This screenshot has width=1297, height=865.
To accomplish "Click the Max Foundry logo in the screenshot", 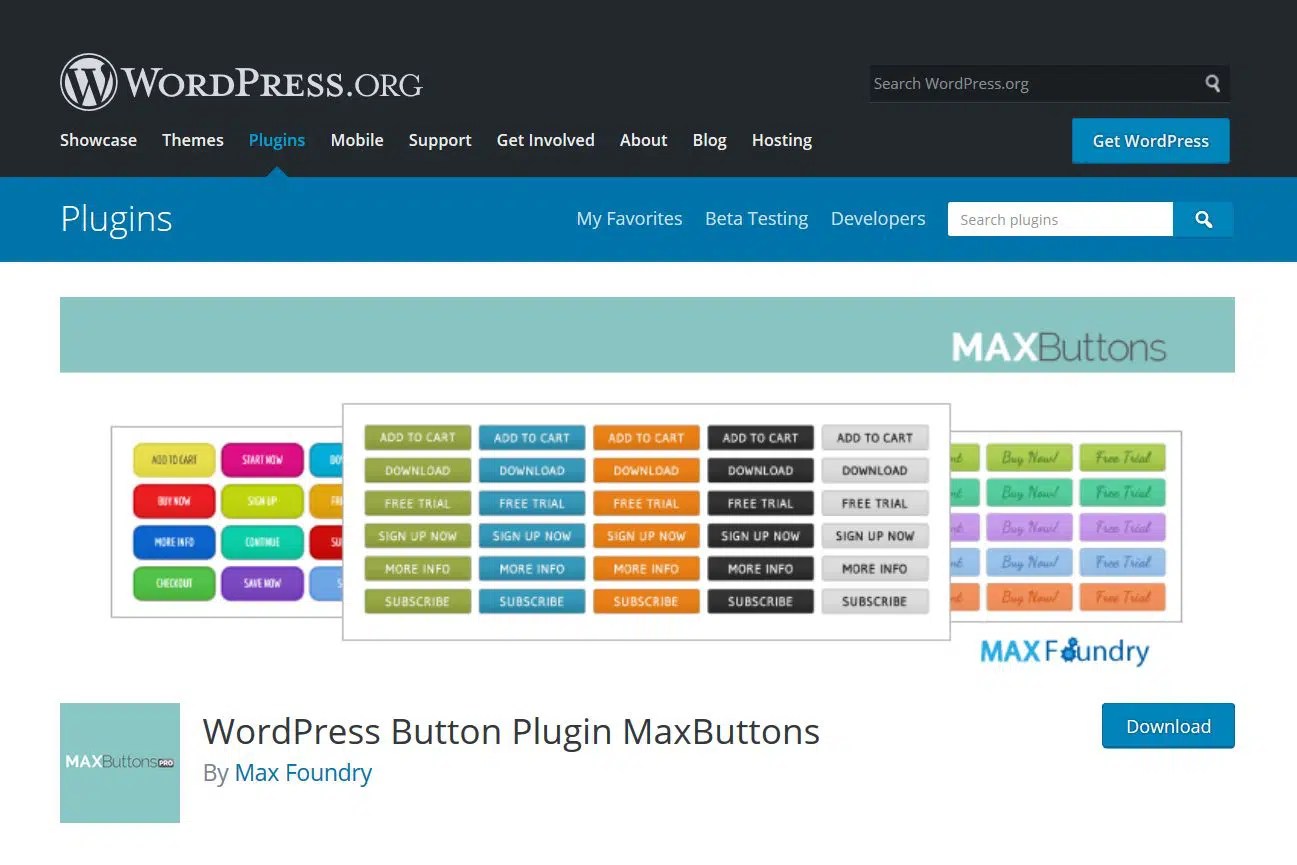I will (1063, 650).
